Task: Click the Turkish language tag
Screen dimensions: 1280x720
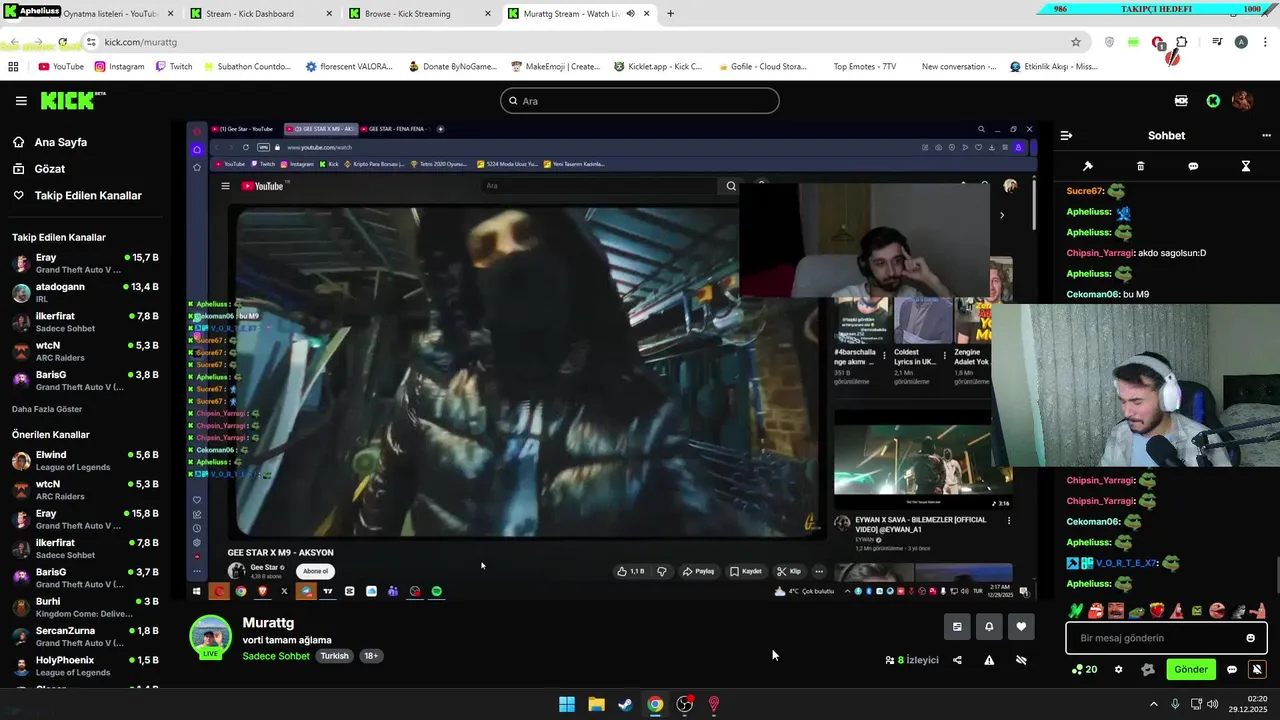Action: click(334, 656)
